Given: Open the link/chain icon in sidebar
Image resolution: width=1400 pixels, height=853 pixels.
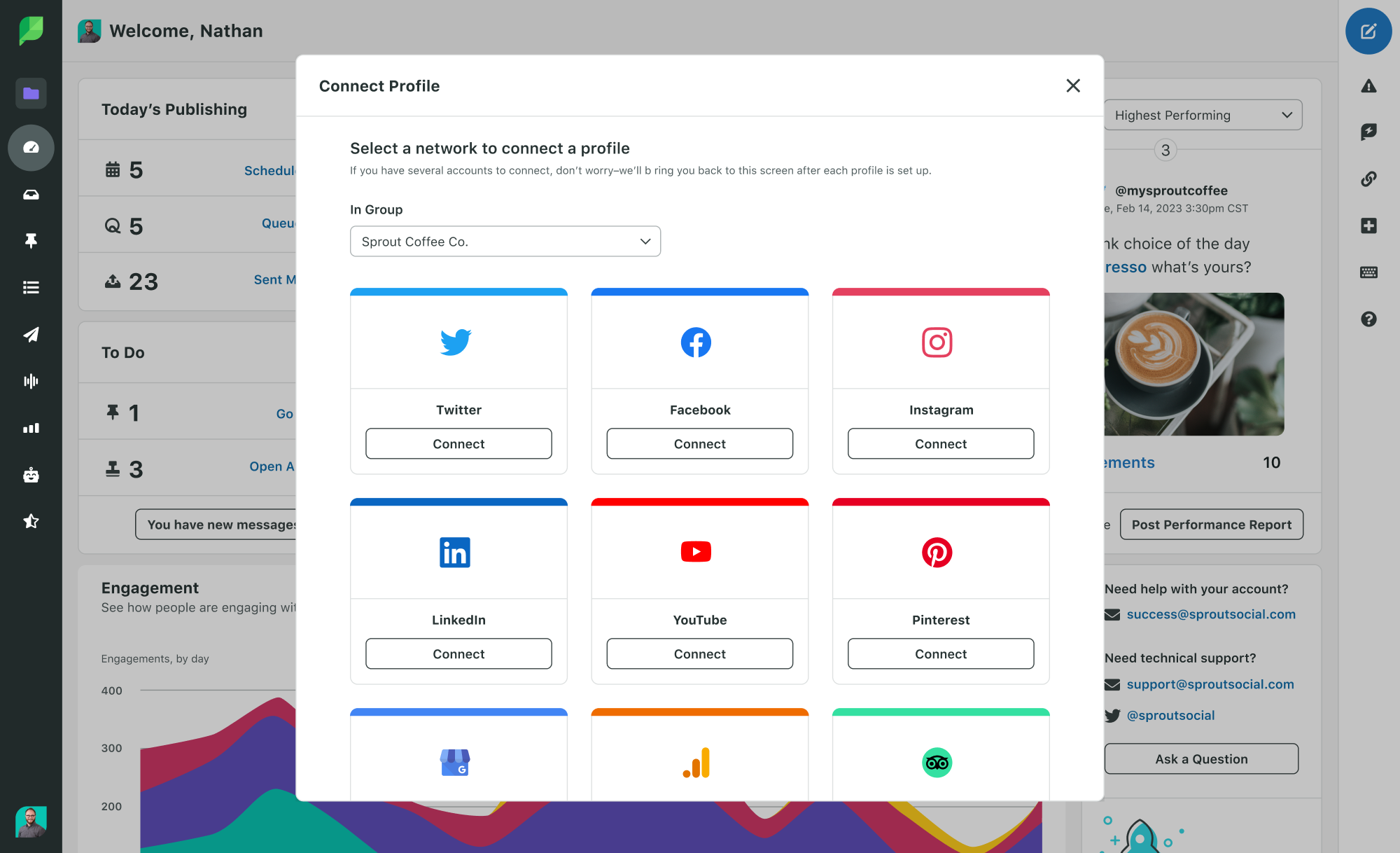Looking at the screenshot, I should pyautogui.click(x=1368, y=178).
